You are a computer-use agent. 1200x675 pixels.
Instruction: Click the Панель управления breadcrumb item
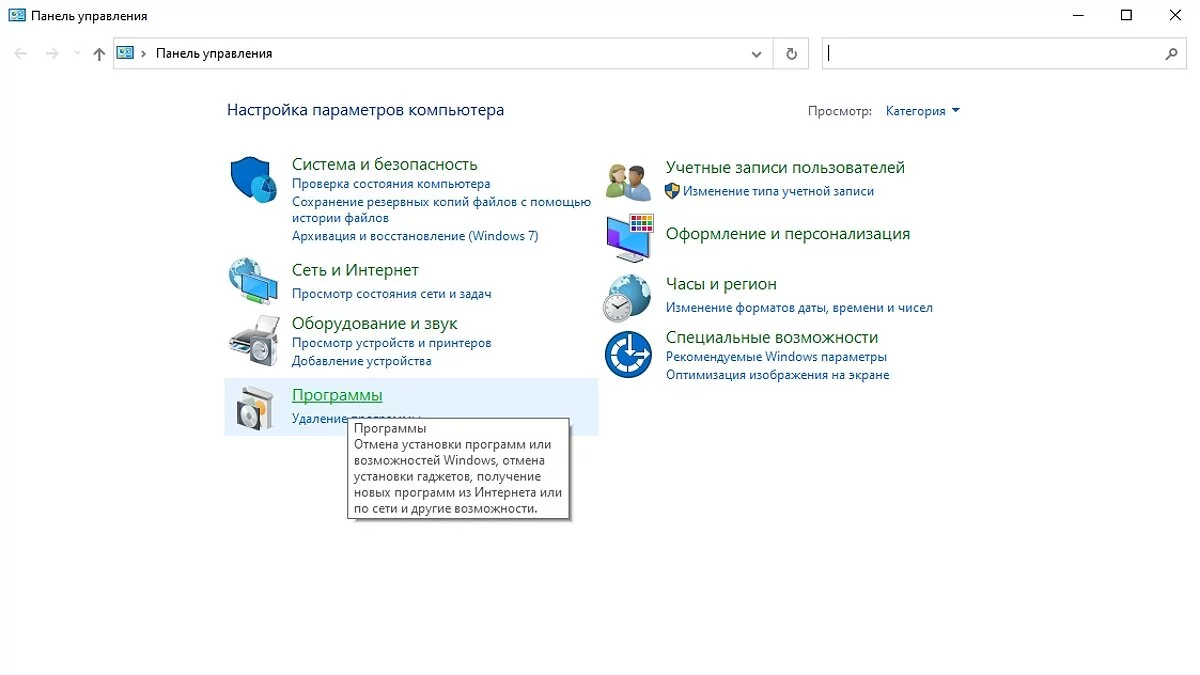pyautogui.click(x=213, y=54)
